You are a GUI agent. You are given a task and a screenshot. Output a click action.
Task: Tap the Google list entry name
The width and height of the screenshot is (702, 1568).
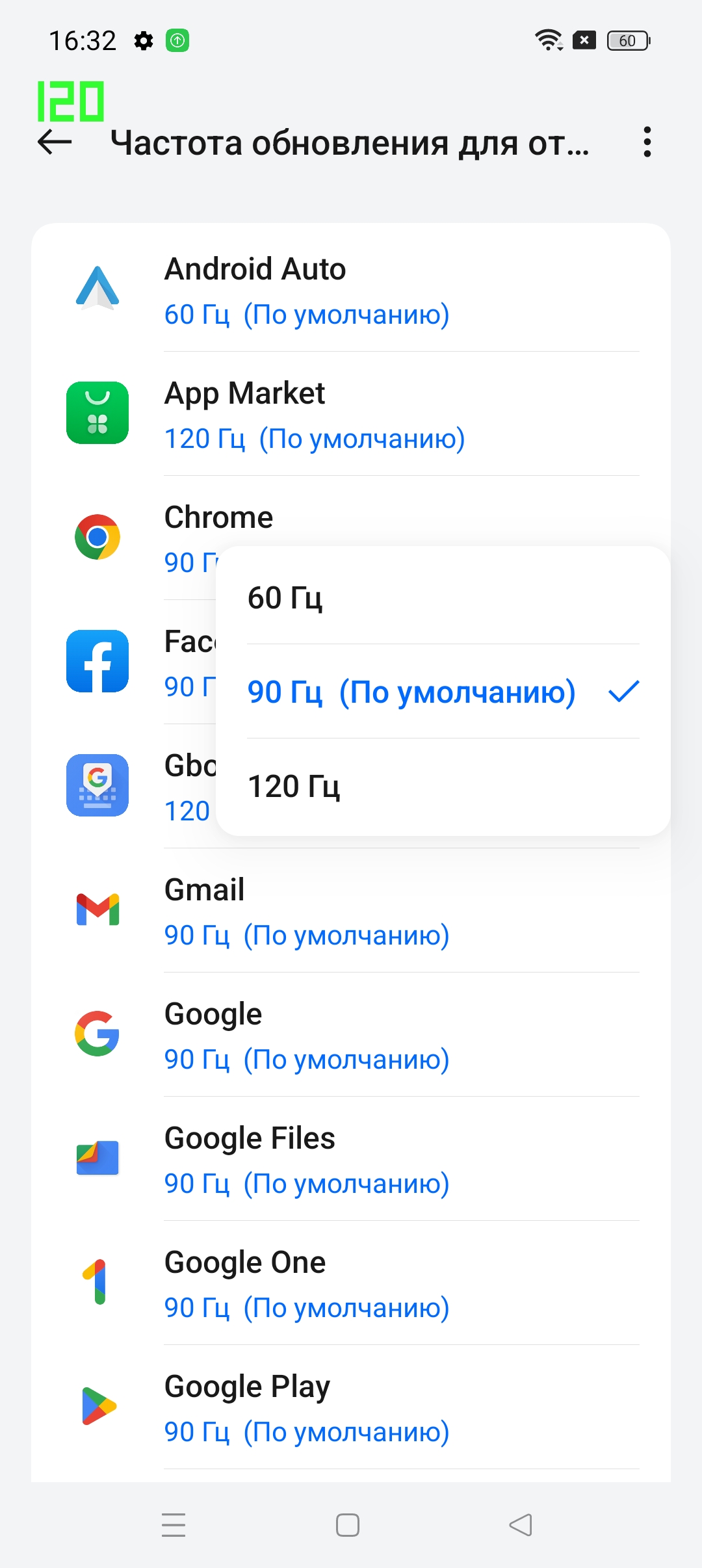tap(213, 1014)
